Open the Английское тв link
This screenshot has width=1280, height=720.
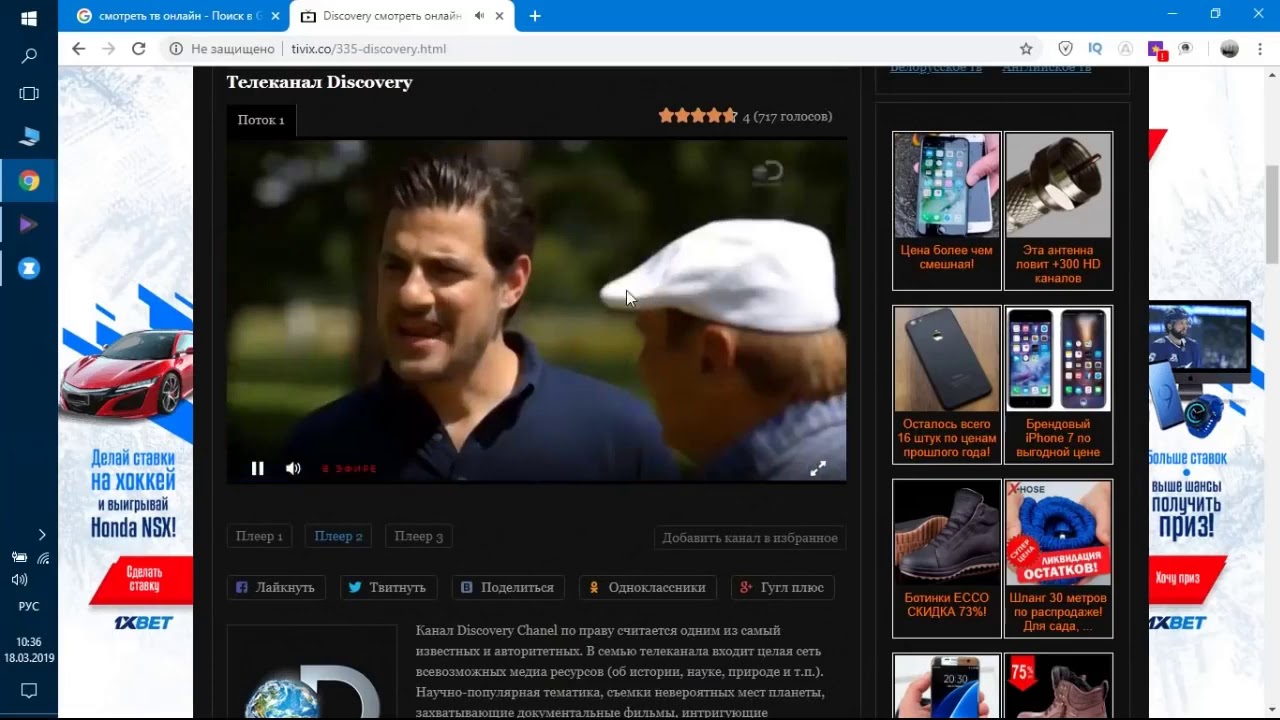click(x=1046, y=67)
